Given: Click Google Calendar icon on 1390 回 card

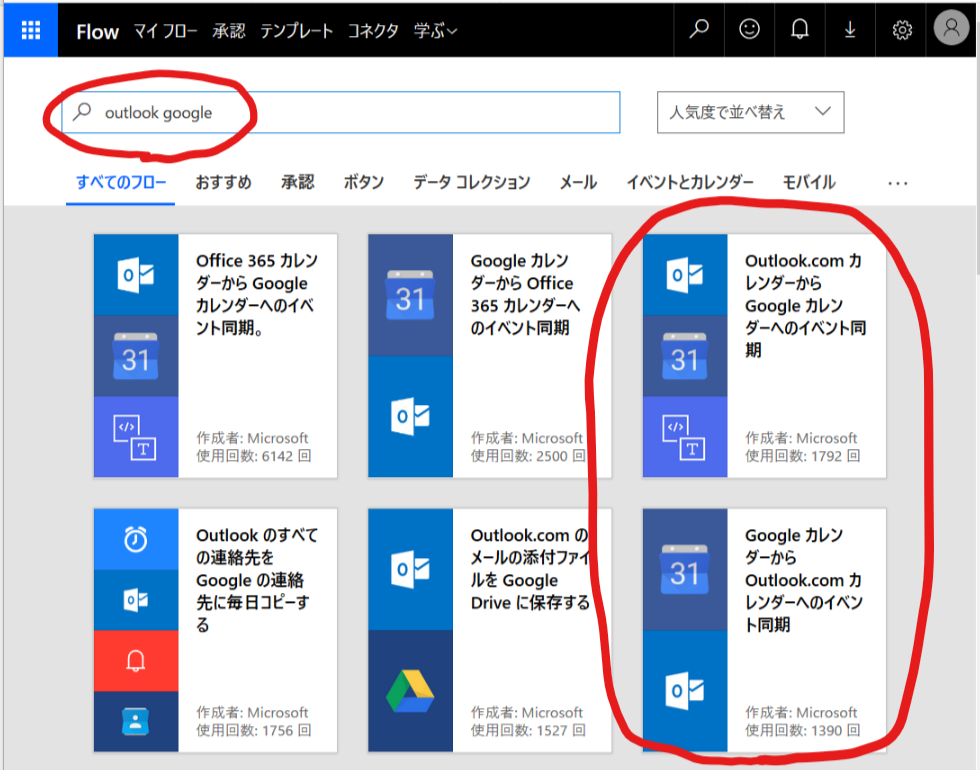Looking at the screenshot, I should pyautogui.click(x=685, y=569).
